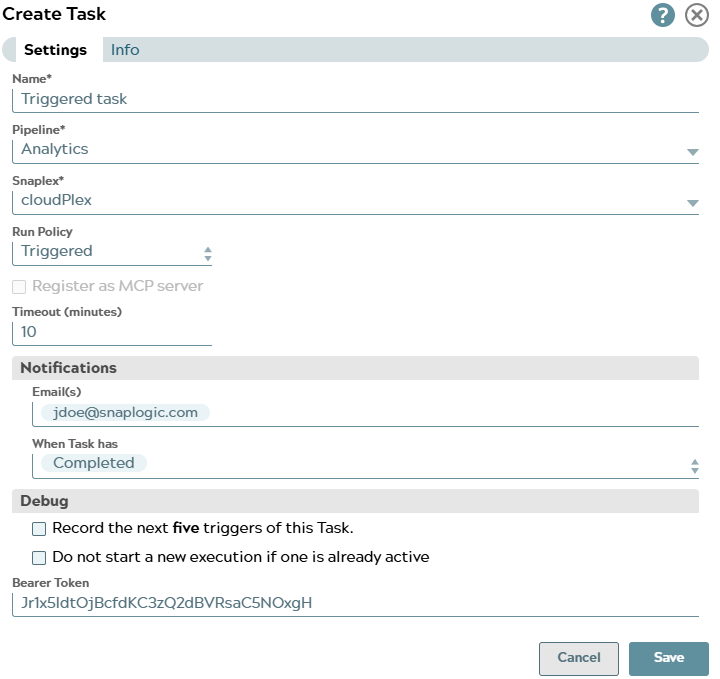Image resolution: width=720 pixels, height=679 pixels.
Task: Toggle Register as MCP server checkbox
Action: pyautogui.click(x=19, y=286)
